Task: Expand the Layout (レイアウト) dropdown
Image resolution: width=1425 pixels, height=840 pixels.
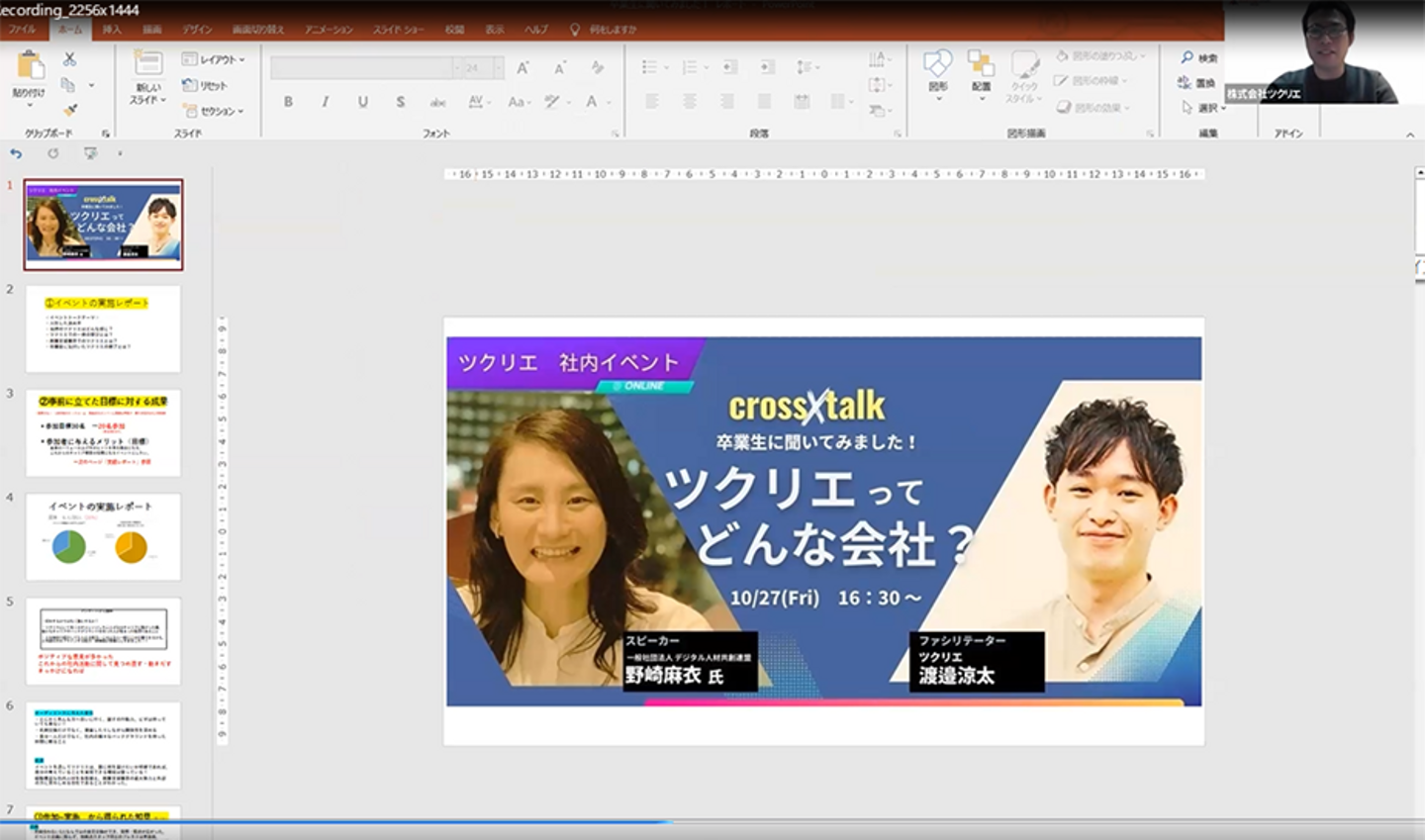Action: 214,59
